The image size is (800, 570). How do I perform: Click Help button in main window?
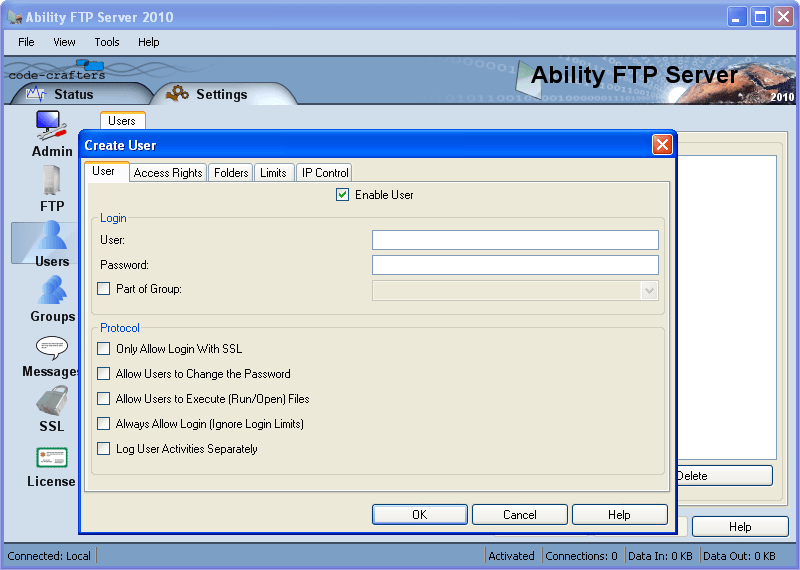tap(740, 527)
